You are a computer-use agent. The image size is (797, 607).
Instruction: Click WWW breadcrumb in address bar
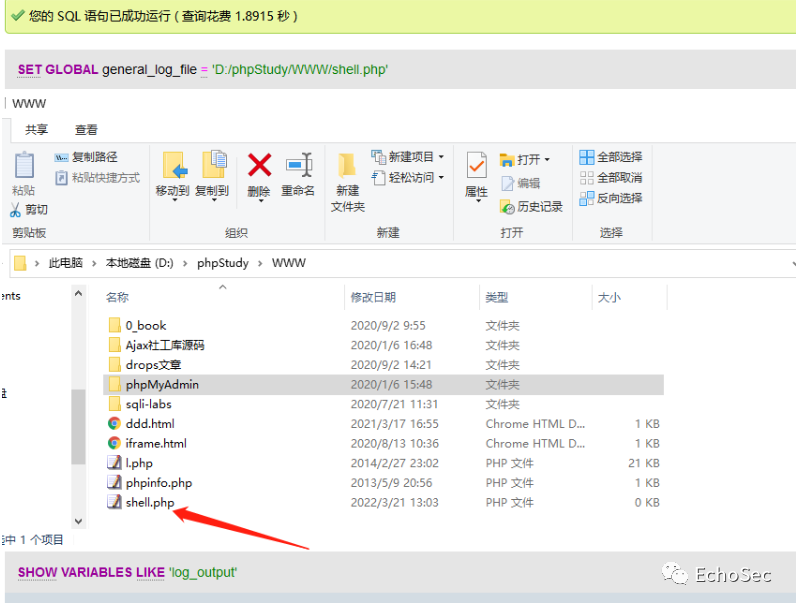tap(289, 263)
